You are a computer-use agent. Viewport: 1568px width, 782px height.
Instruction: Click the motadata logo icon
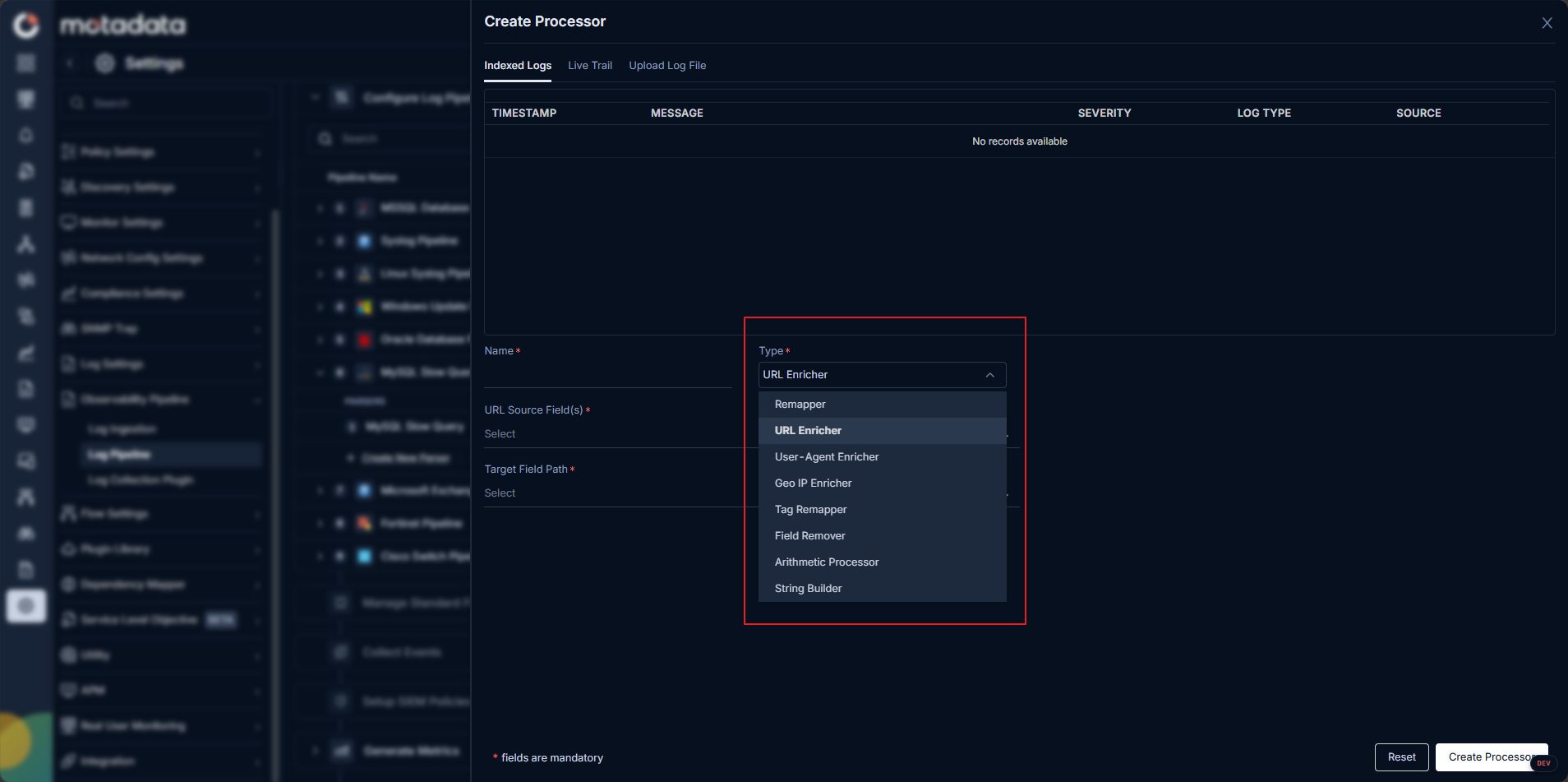(x=26, y=25)
